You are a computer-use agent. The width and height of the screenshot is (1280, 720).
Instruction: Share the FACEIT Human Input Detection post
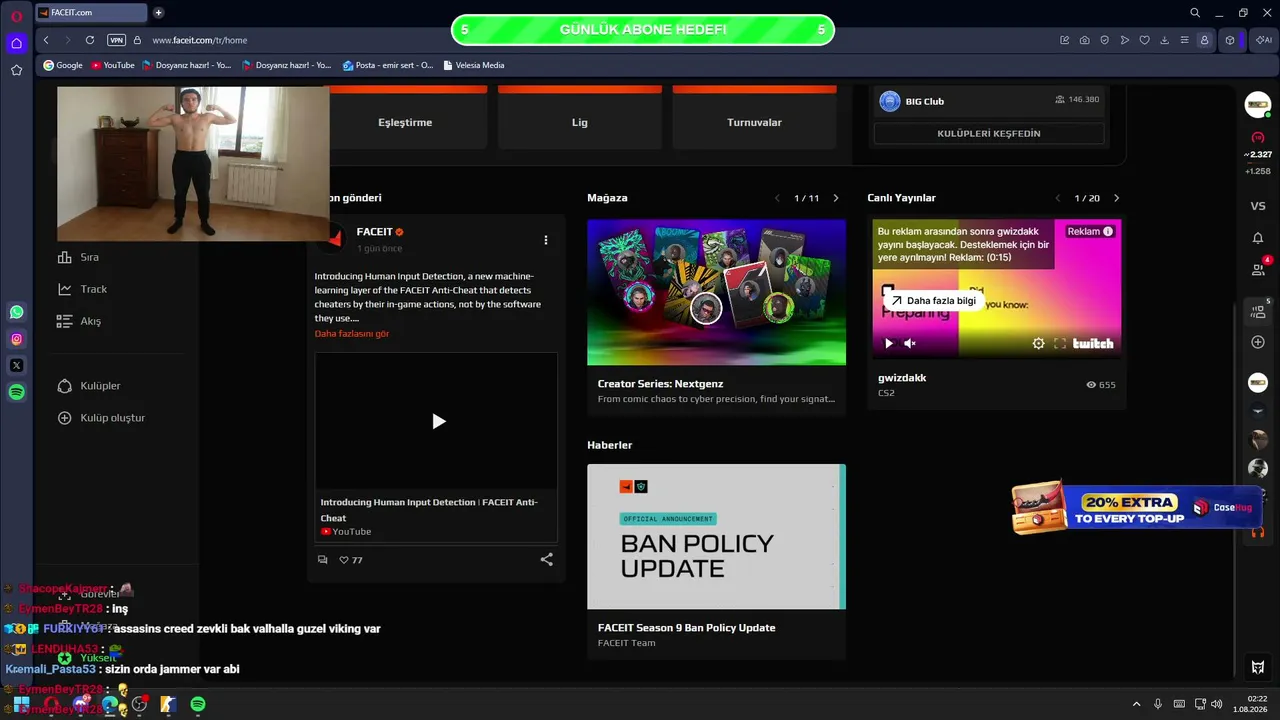point(546,559)
